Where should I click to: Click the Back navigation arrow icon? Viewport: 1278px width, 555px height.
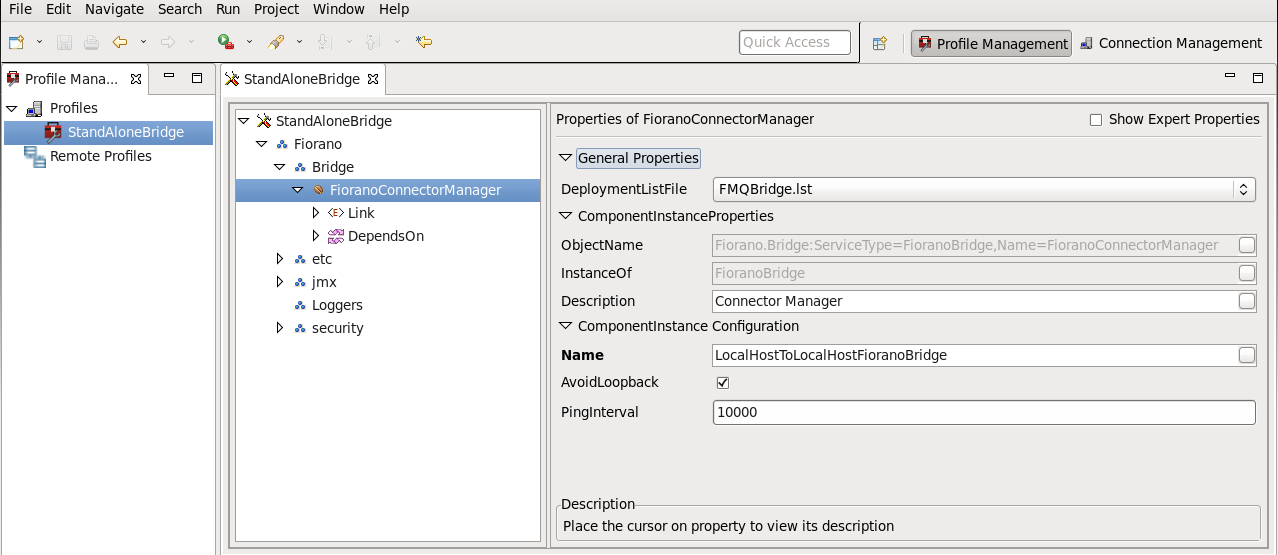120,42
